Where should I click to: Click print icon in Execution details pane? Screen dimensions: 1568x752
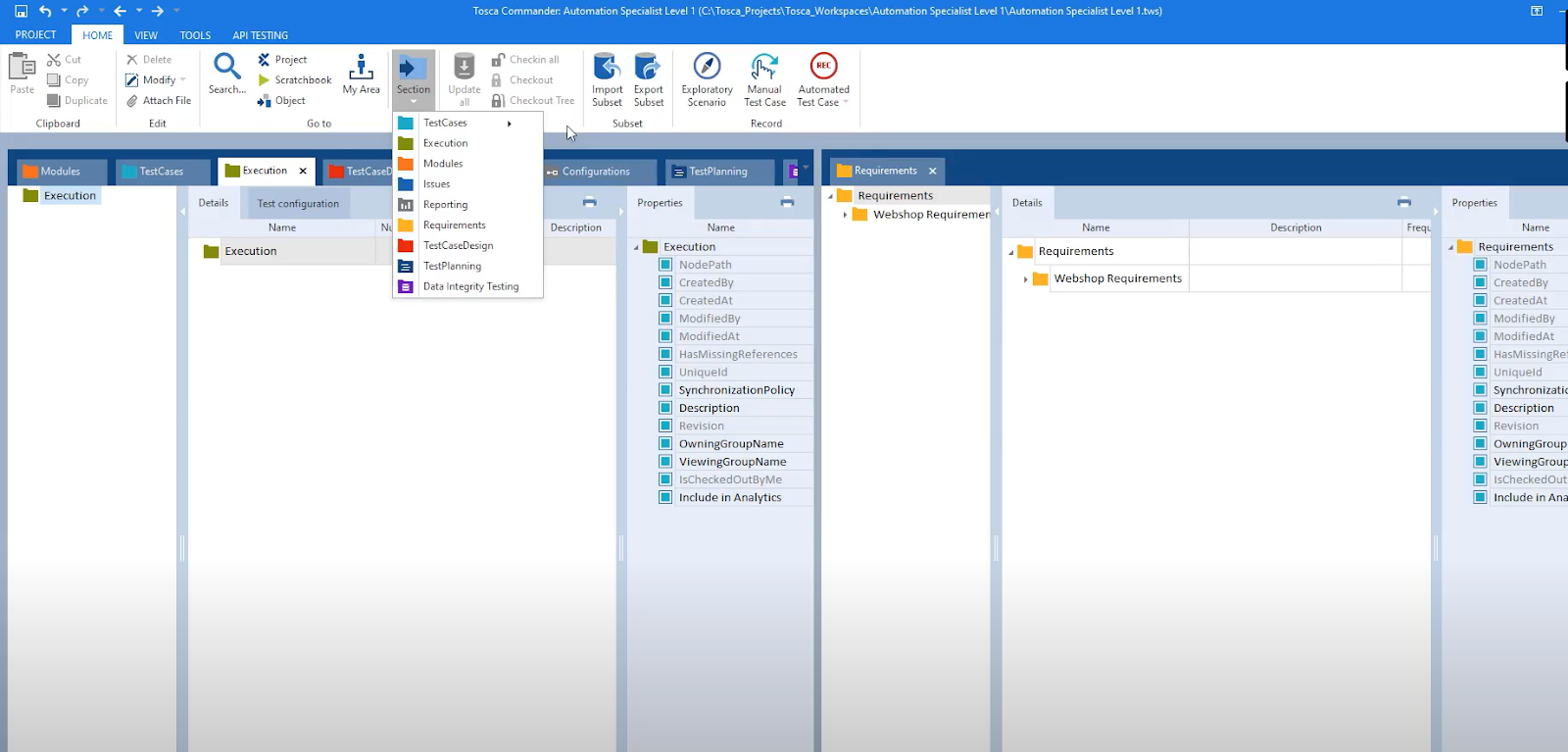click(x=589, y=202)
